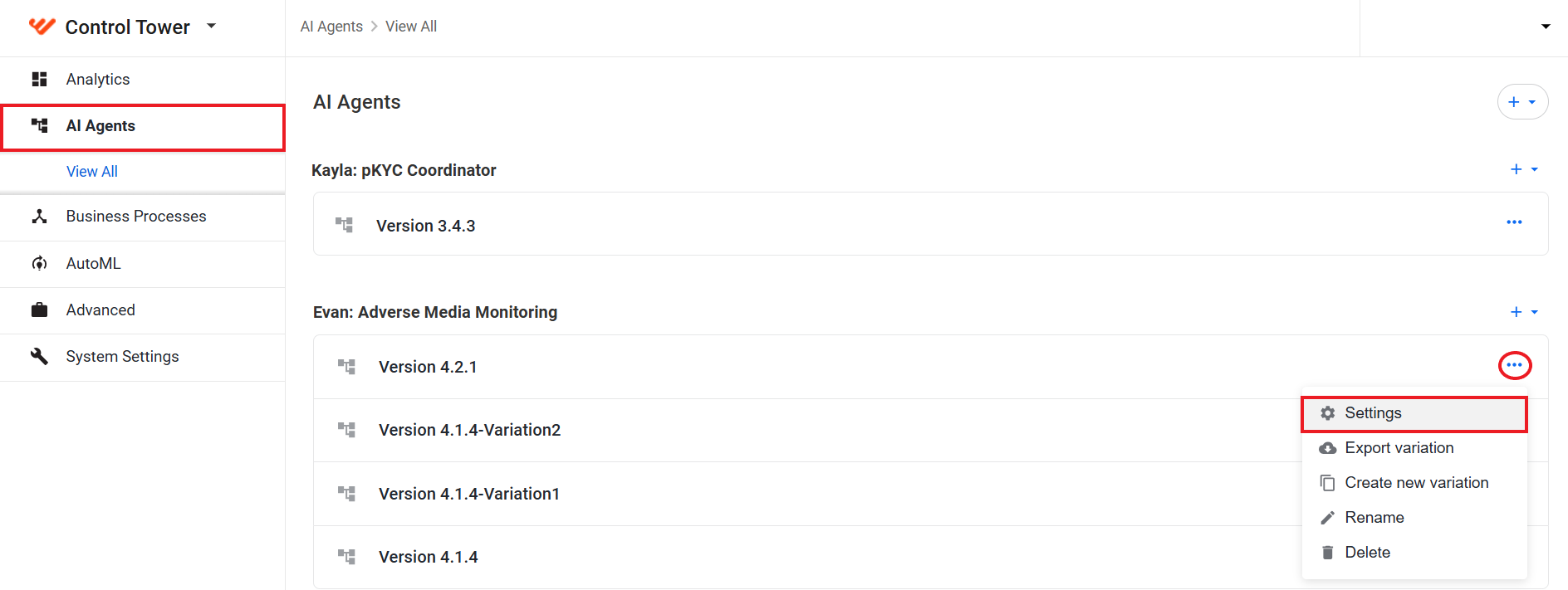The height and width of the screenshot is (590, 1568).
Task: Click the AI Agents breadcrumb link
Action: 331,27
